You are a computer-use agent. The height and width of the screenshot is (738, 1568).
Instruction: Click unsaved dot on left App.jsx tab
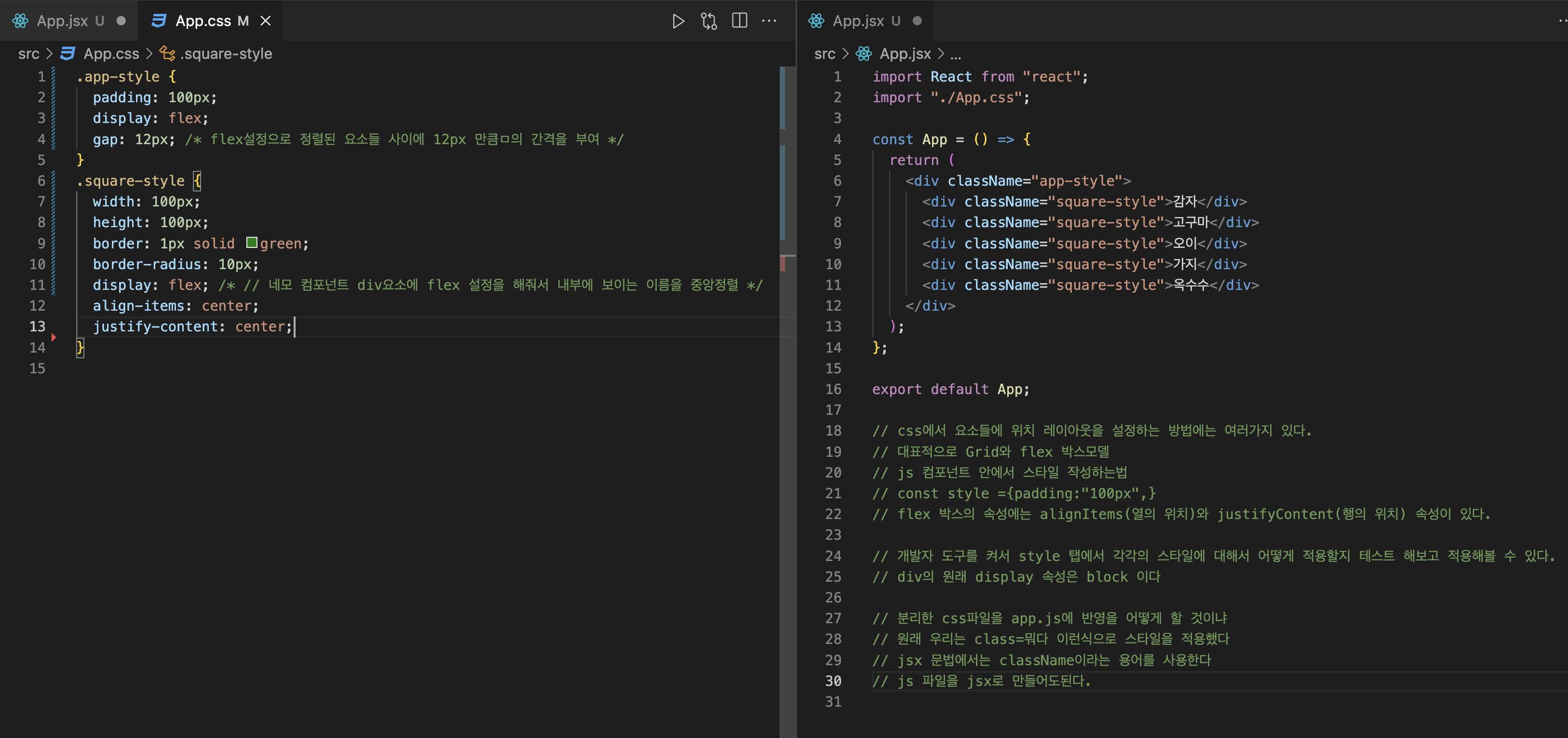pos(121,21)
